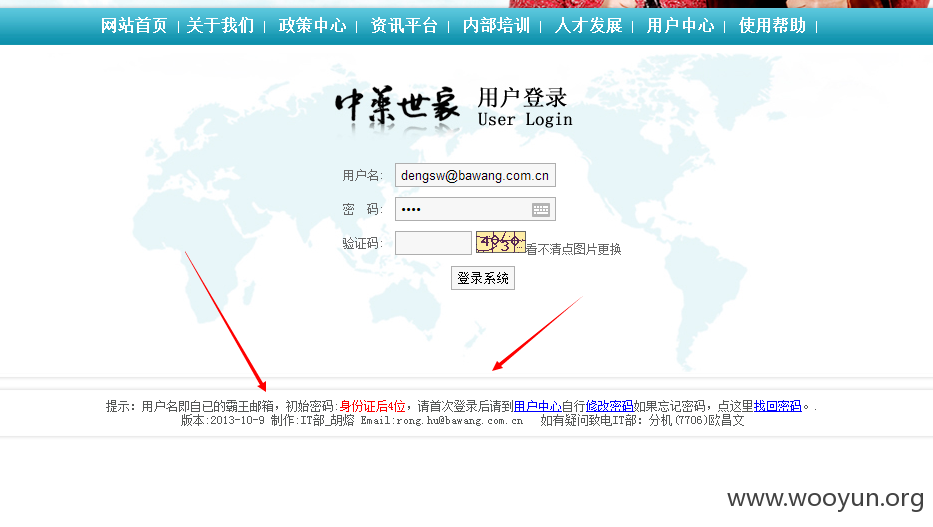Follow the blue 用户中心 link in the hint
This screenshot has height=527, width=933.
(x=537, y=406)
